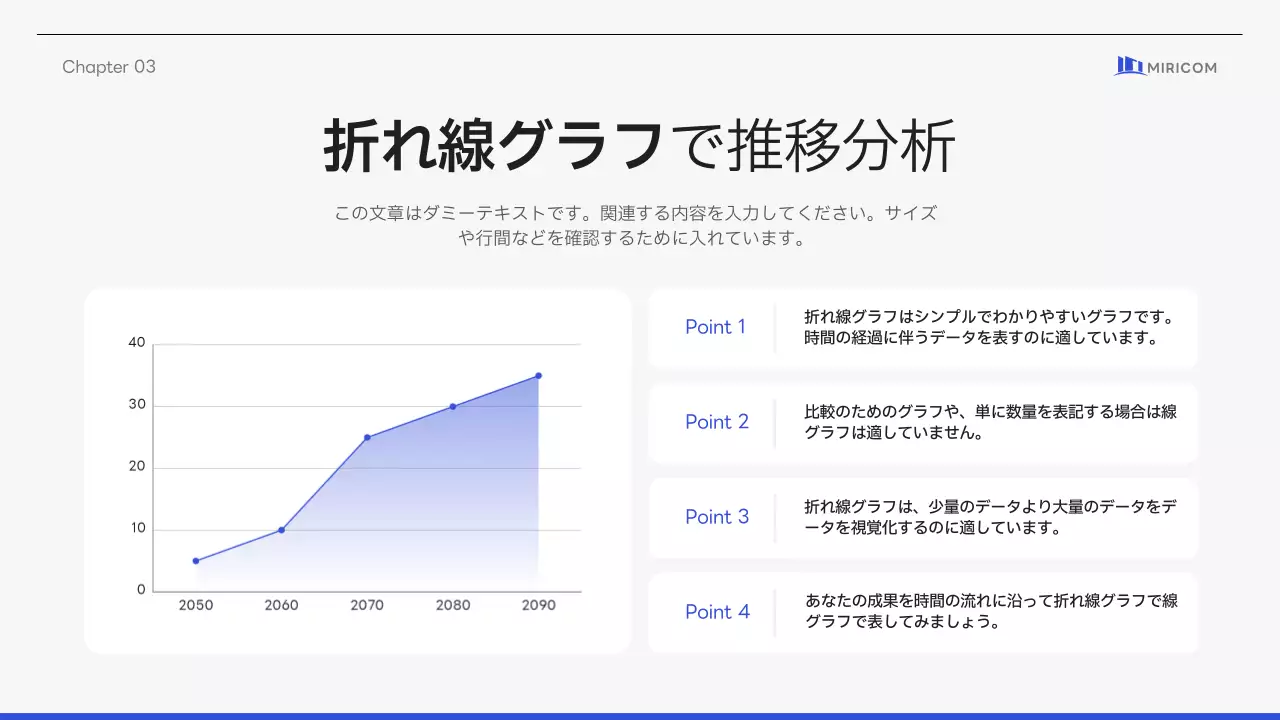
Task: Select the data point above 2050
Action: coord(196,561)
